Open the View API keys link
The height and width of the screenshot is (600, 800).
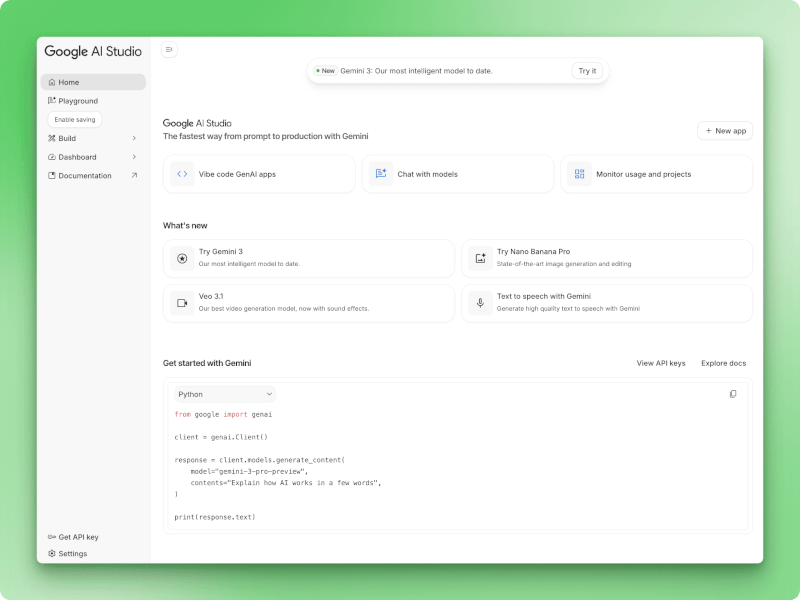[x=660, y=363]
